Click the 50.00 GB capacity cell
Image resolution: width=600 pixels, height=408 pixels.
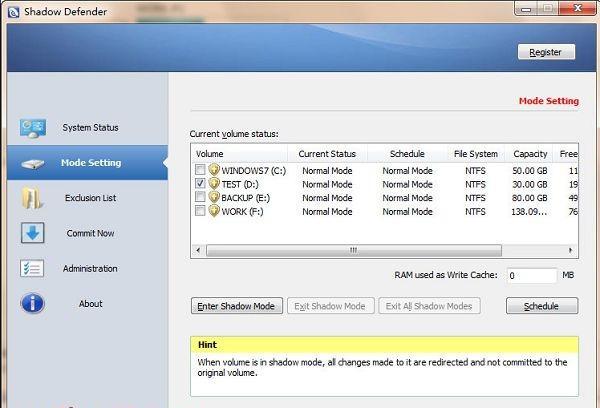pyautogui.click(x=530, y=171)
